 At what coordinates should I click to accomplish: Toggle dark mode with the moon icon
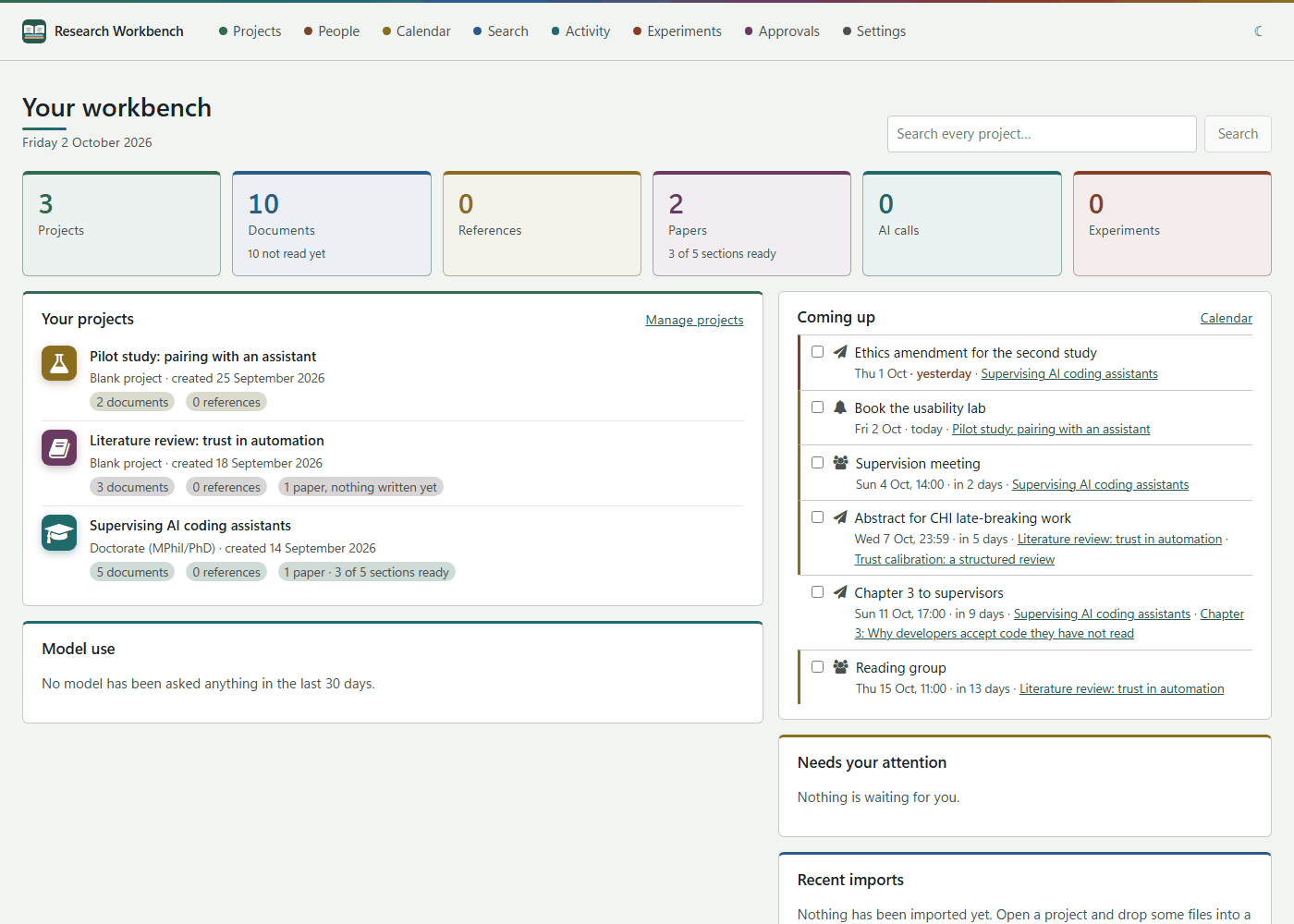[1258, 31]
